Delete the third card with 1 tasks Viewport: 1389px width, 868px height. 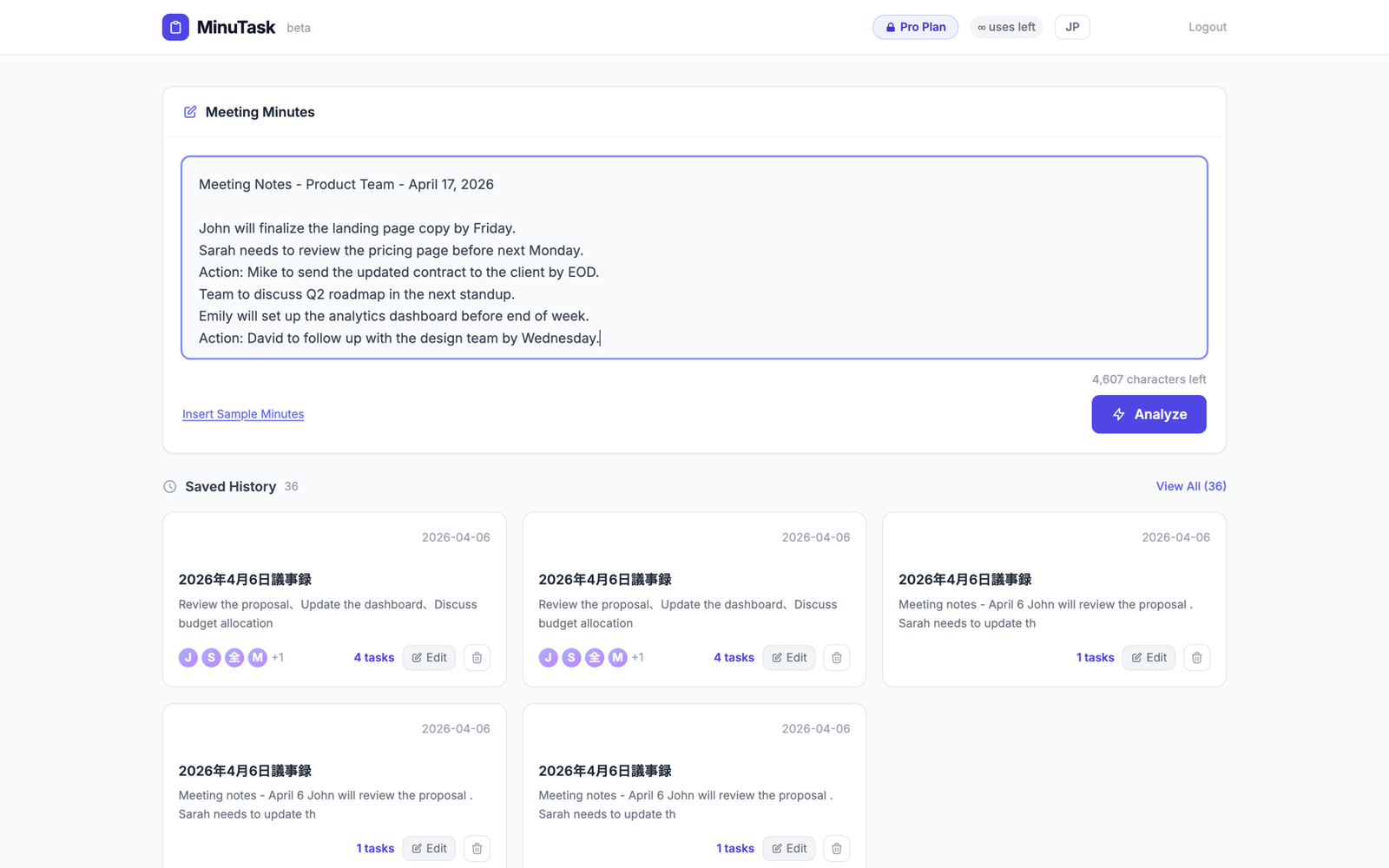pos(1196,658)
